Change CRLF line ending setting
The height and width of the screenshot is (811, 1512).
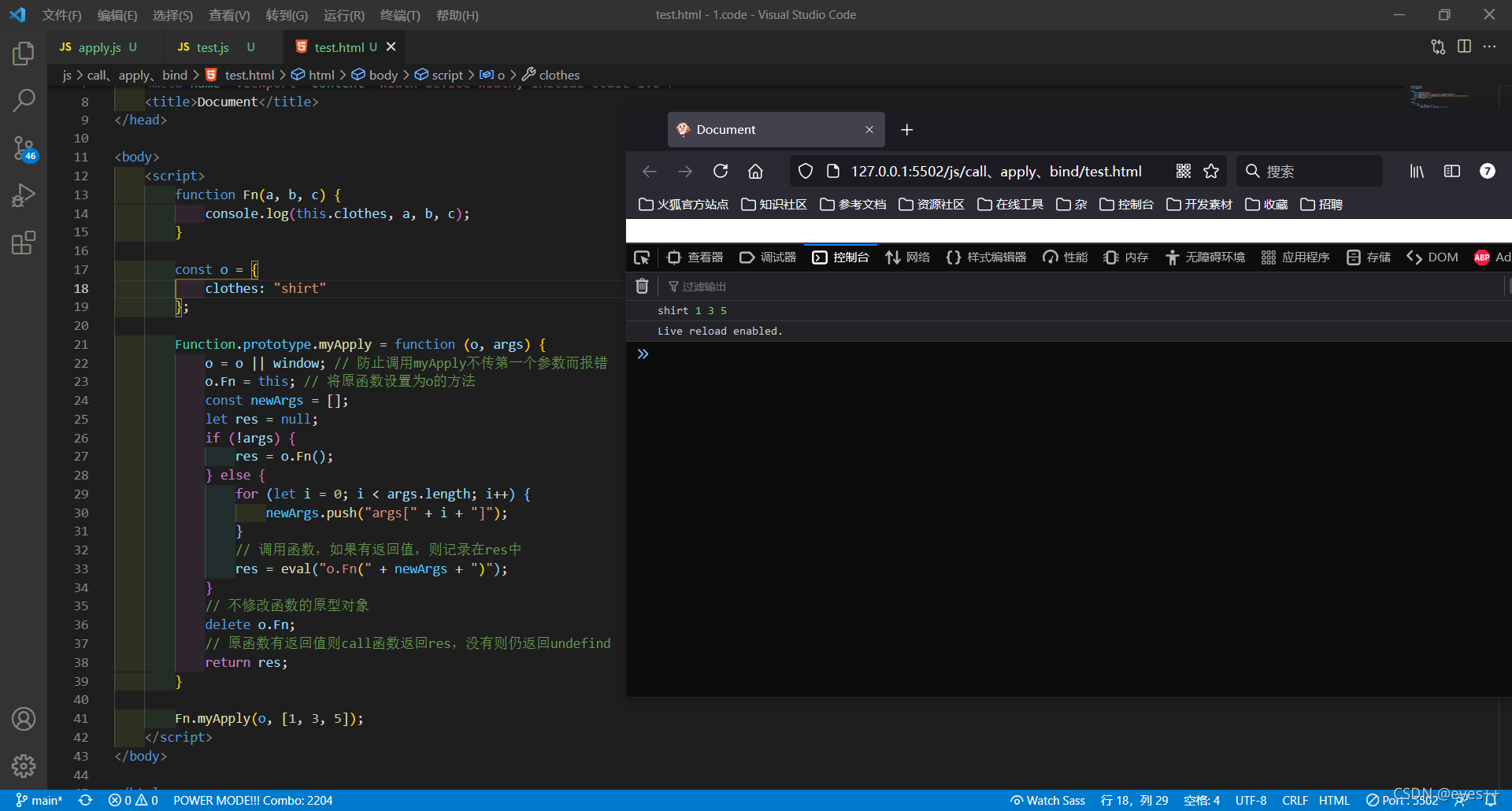(x=1295, y=800)
